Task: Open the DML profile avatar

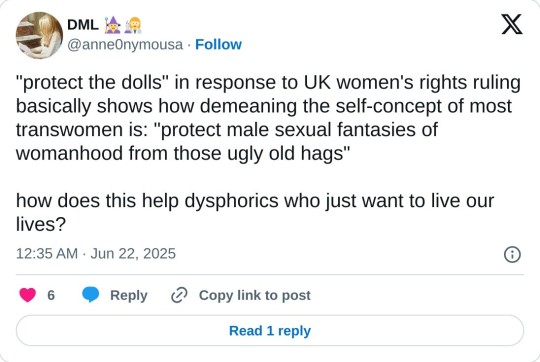Action: click(39, 35)
